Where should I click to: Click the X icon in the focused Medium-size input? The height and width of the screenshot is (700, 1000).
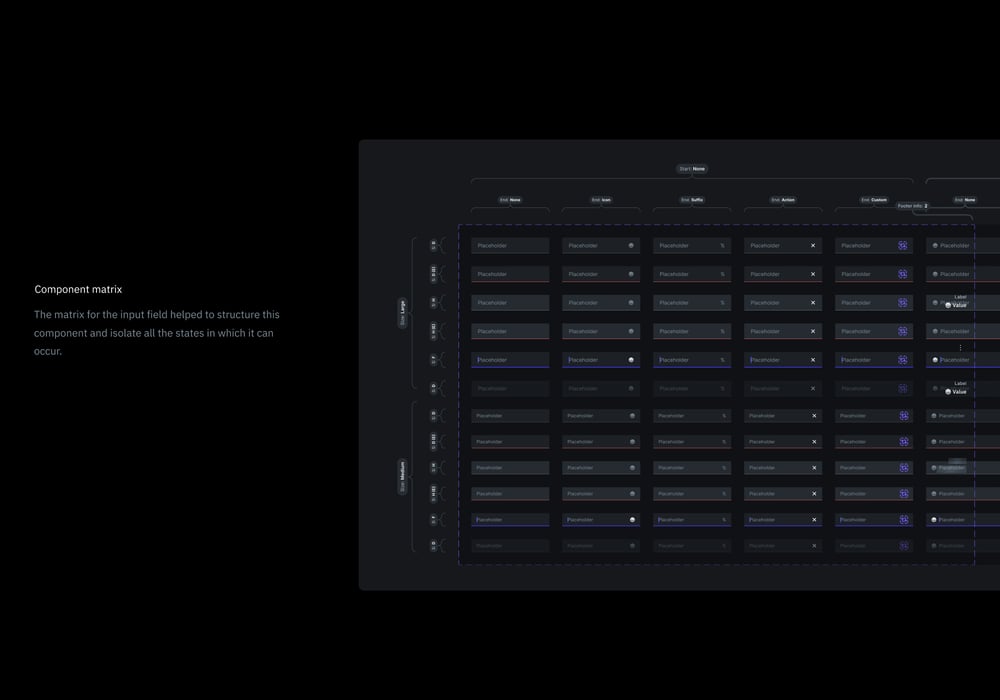point(813,519)
